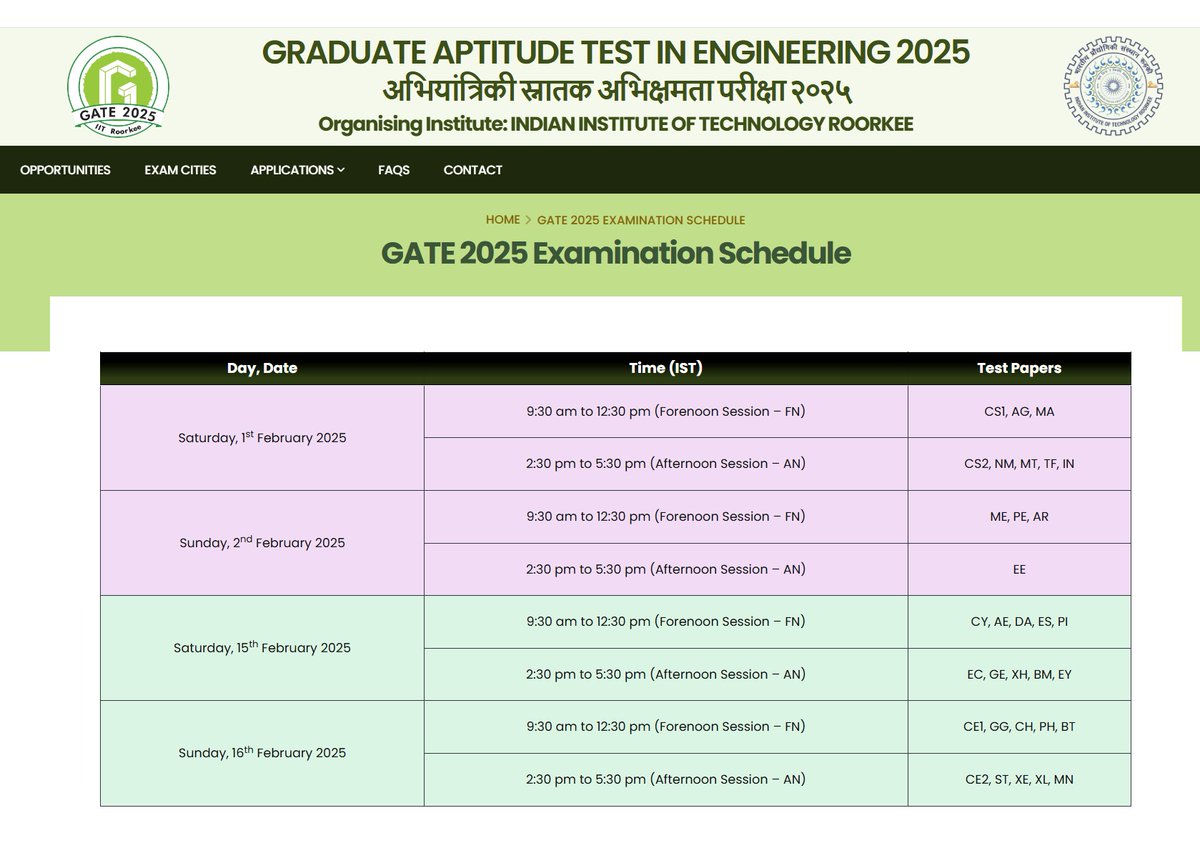Viewport: 1200px width, 848px height.
Task: Click the 'CE1, GG, CH, PH, BT' papers cell
Action: (x=1019, y=727)
